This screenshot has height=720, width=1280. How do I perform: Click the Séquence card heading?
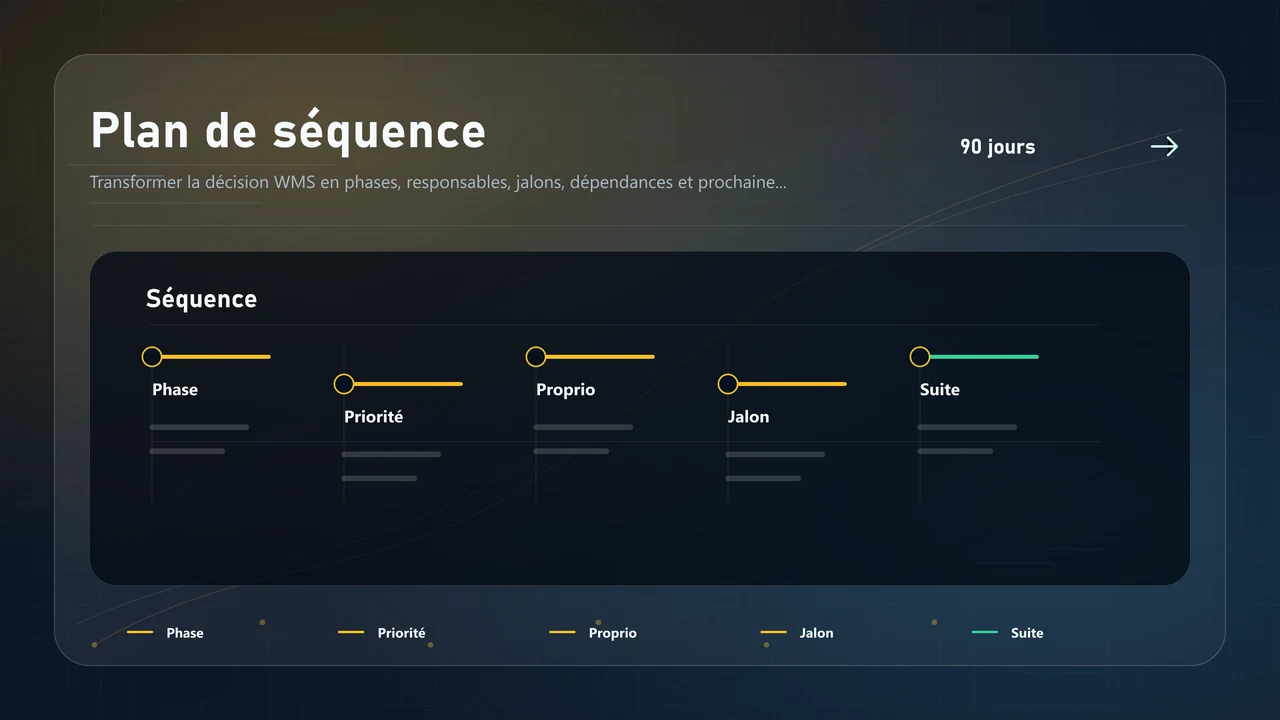point(201,298)
